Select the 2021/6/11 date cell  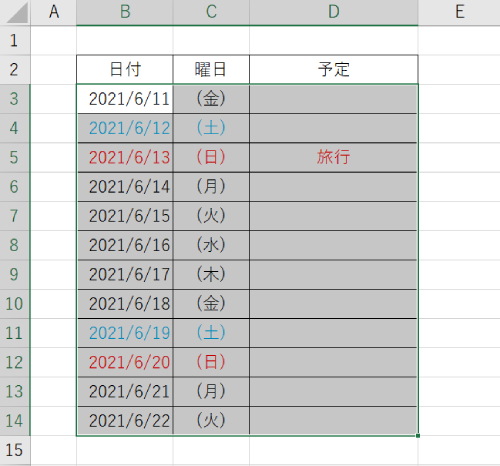tap(125, 99)
